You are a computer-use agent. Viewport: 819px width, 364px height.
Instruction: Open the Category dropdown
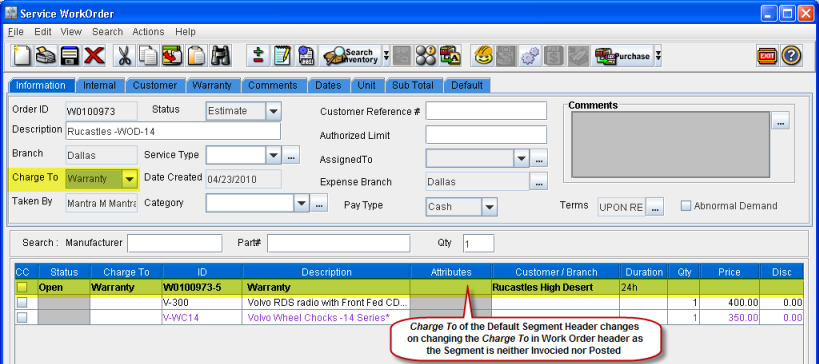pyautogui.click(x=301, y=203)
